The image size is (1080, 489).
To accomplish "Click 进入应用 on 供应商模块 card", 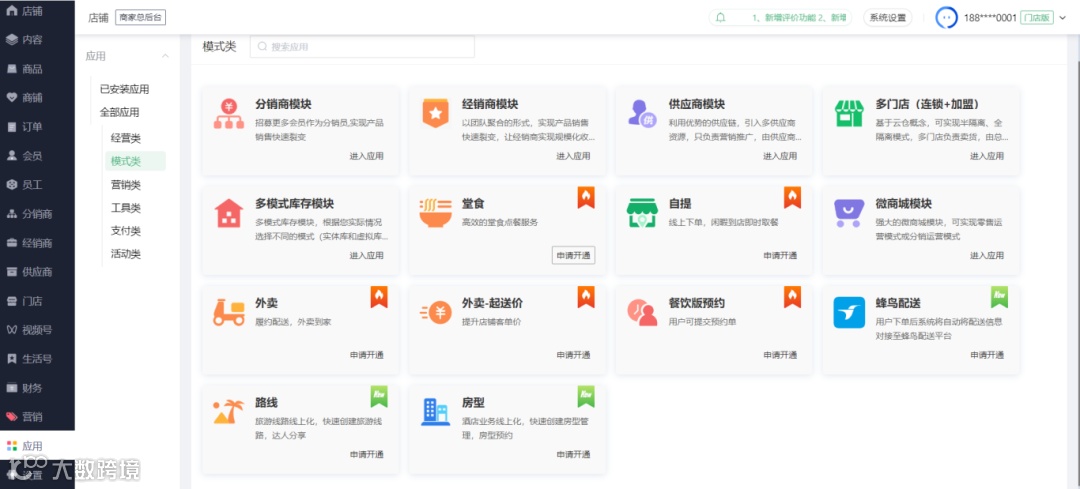I will [x=780, y=156].
